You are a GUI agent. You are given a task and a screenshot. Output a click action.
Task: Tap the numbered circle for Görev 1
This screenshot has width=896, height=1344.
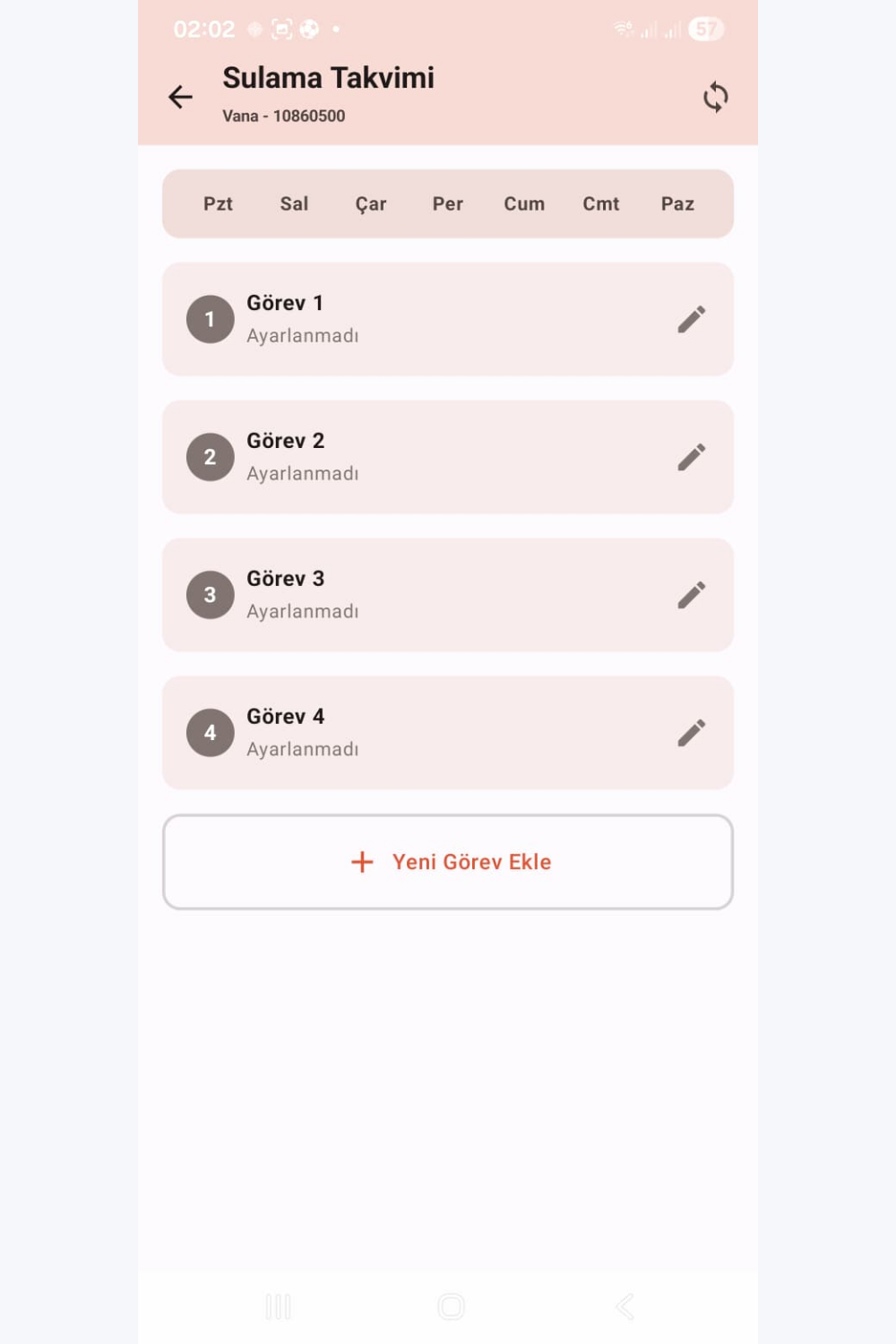point(209,319)
